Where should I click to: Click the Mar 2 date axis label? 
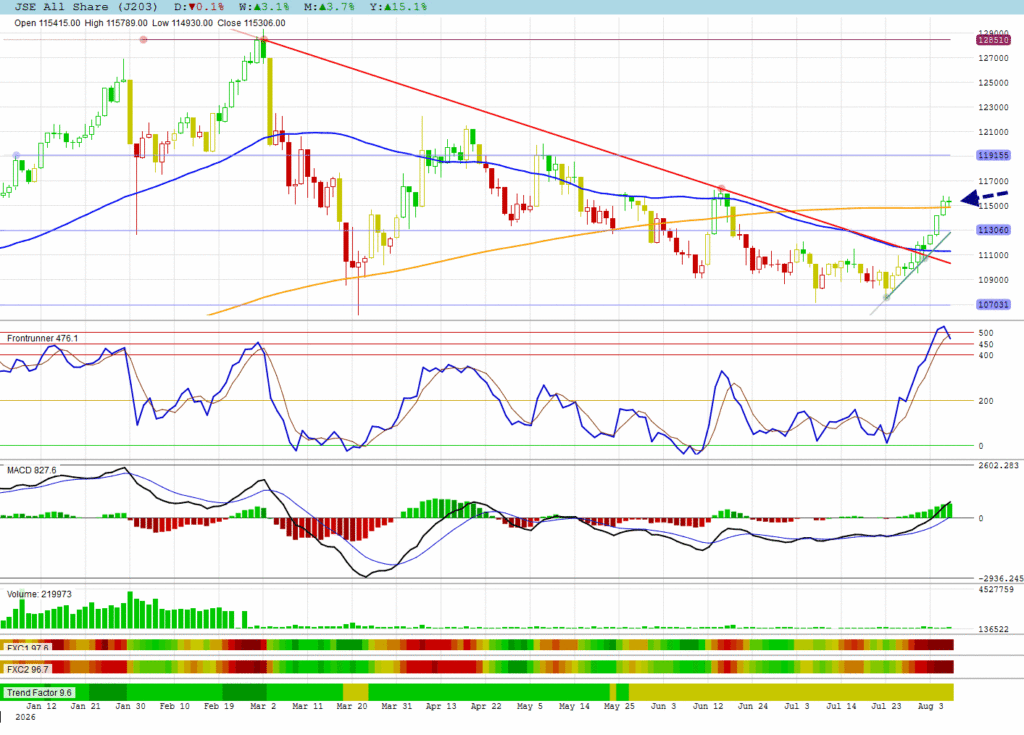(x=263, y=706)
